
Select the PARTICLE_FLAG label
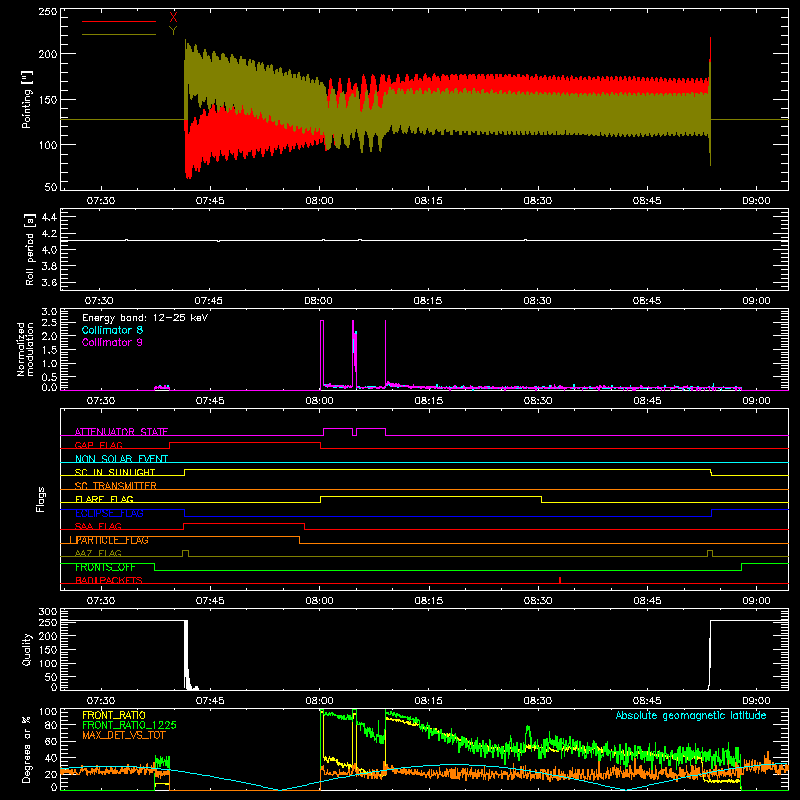click(x=112, y=540)
